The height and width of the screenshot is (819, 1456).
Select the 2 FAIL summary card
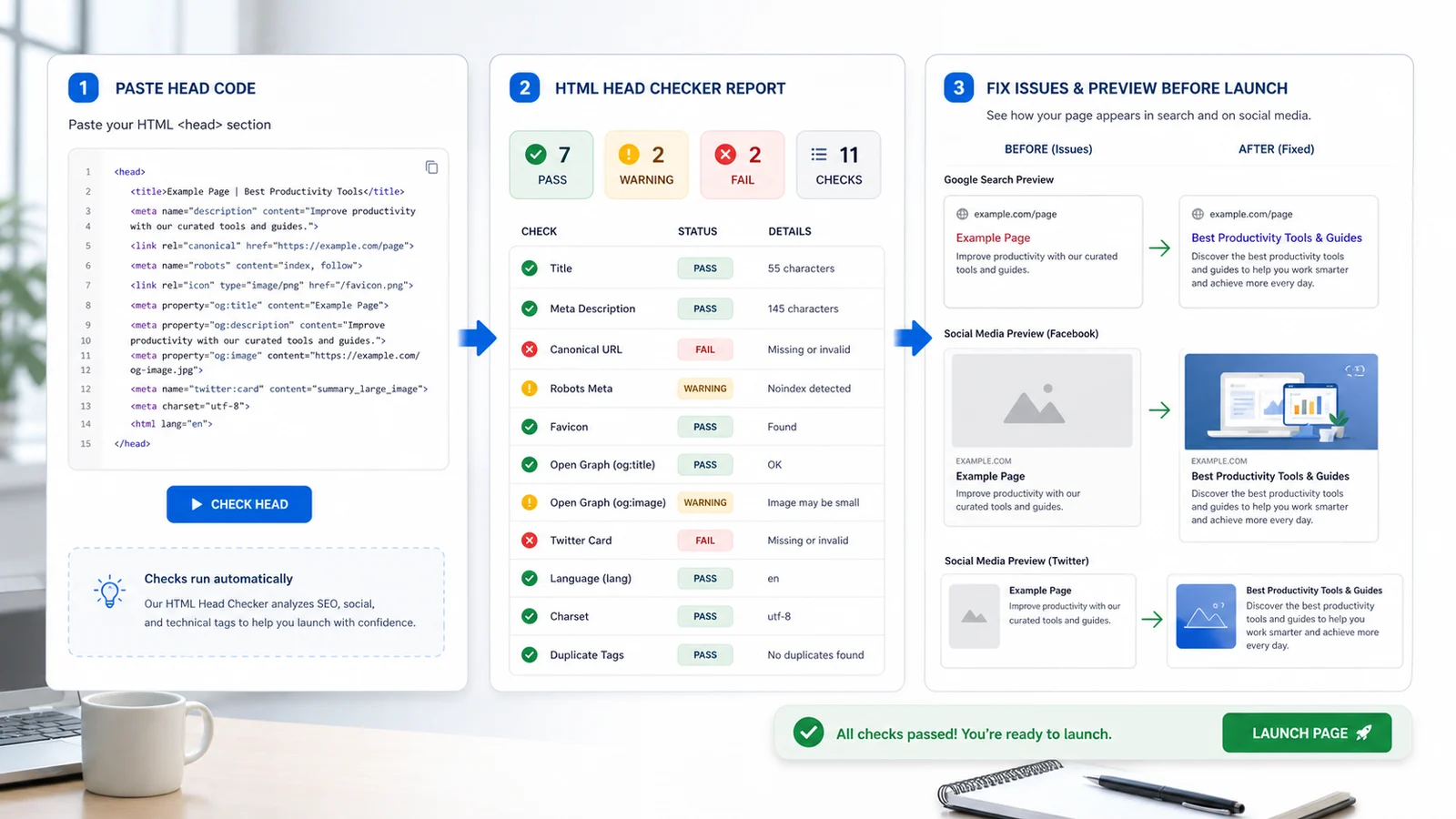tap(743, 165)
